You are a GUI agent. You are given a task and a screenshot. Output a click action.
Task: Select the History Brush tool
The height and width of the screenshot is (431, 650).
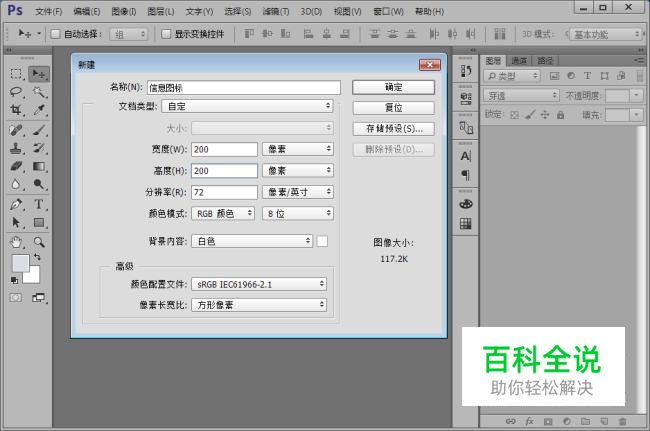39,148
